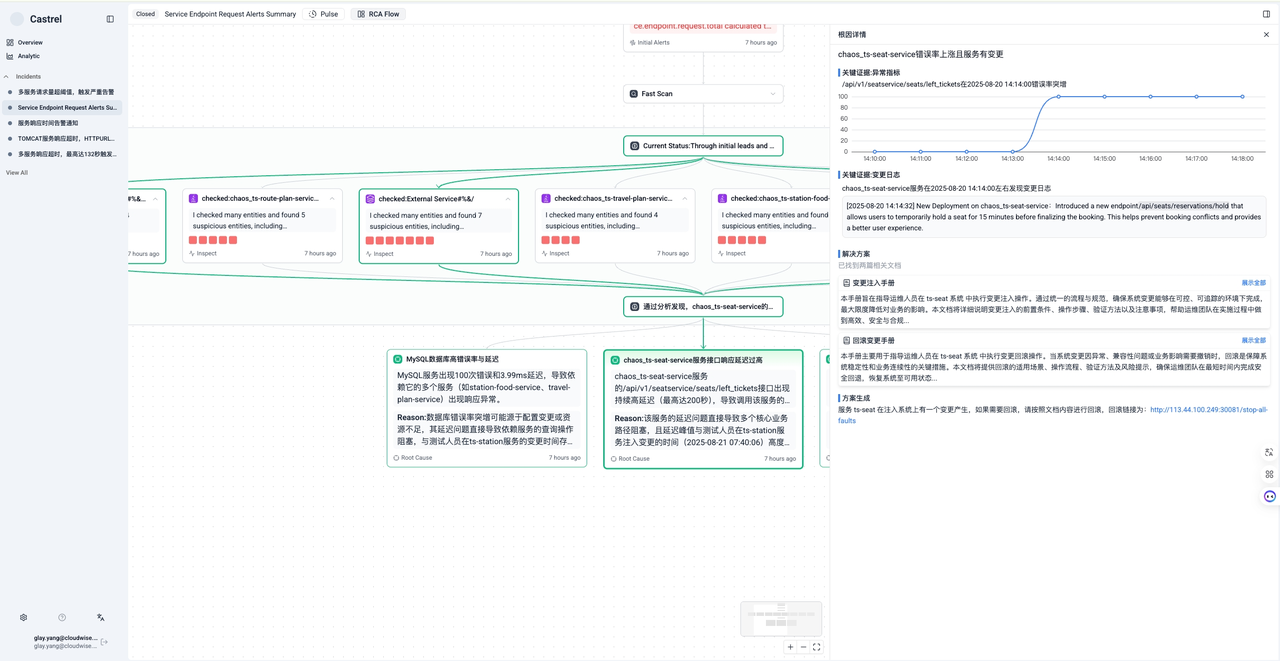Screen dimensions: 1280x661
Task: Zoom out the flow canvas
Action: click(803, 647)
